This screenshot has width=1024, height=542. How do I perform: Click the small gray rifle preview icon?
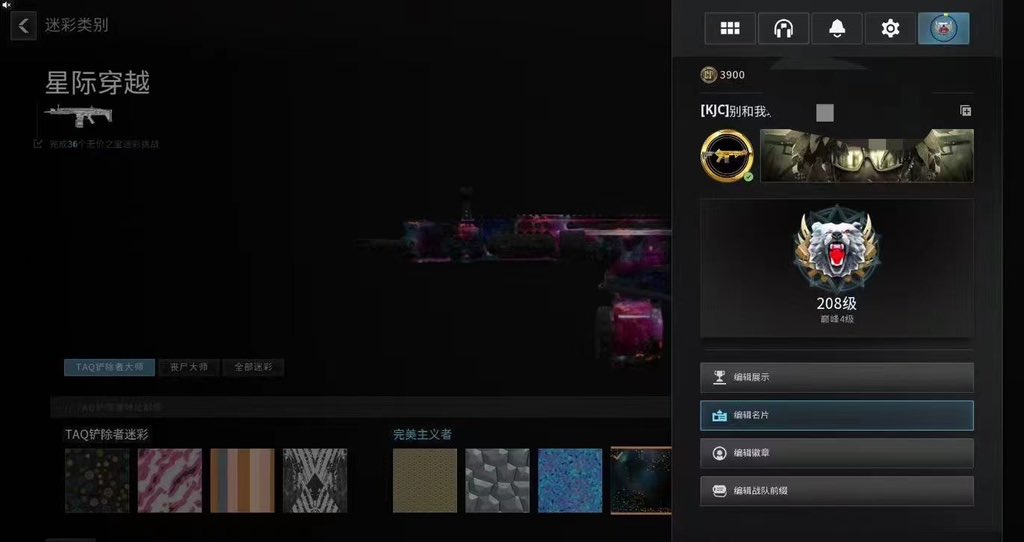78,116
